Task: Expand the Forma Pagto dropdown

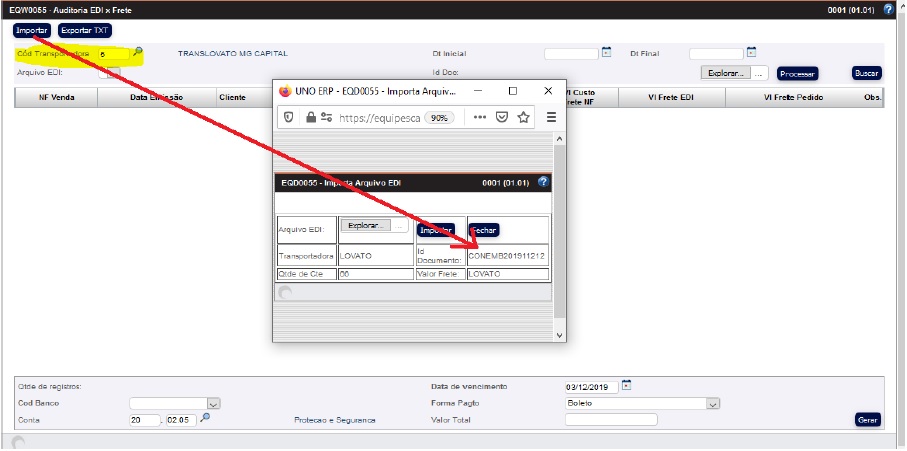Action: [x=713, y=403]
